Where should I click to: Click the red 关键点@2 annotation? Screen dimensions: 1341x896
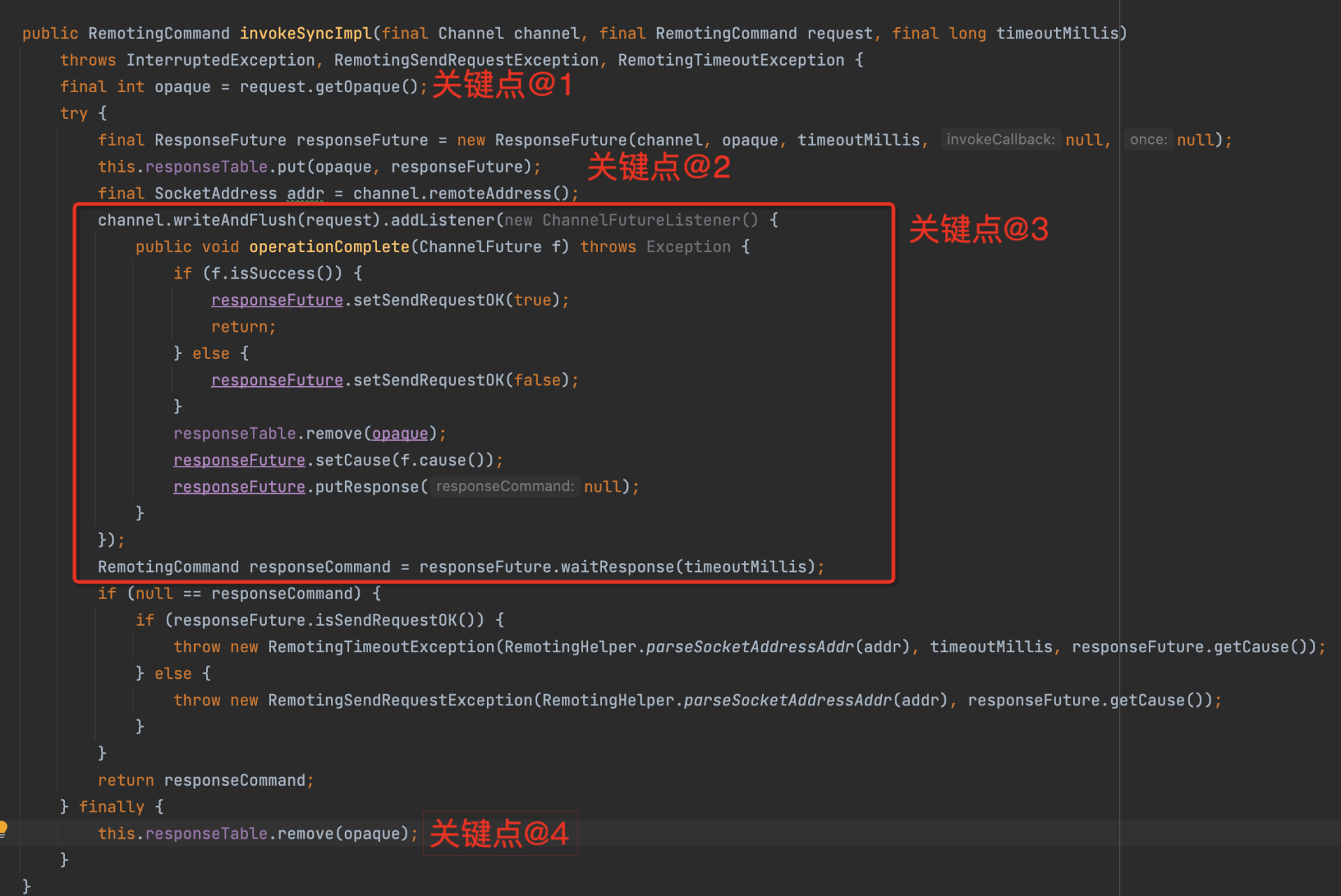click(x=659, y=167)
